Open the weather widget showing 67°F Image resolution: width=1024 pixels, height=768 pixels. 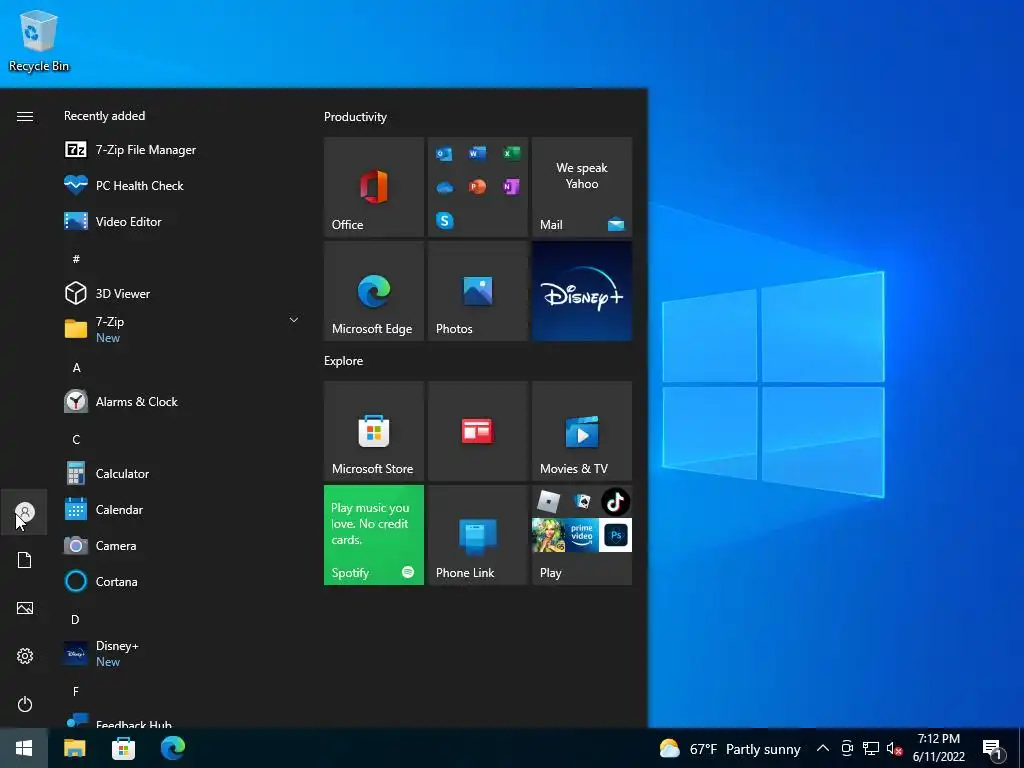tap(729, 748)
